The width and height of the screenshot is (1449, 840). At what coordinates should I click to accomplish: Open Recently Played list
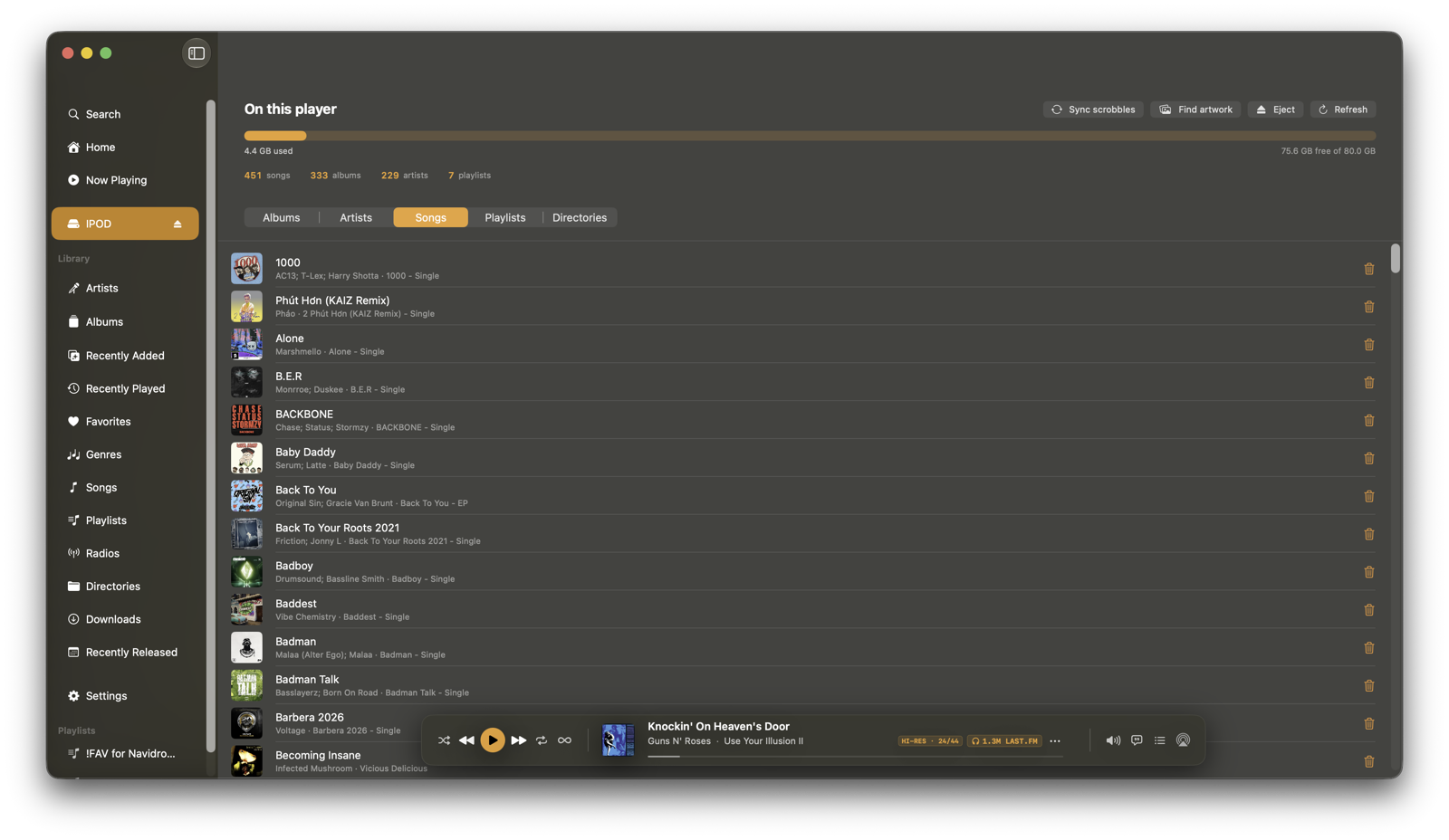click(x=125, y=388)
